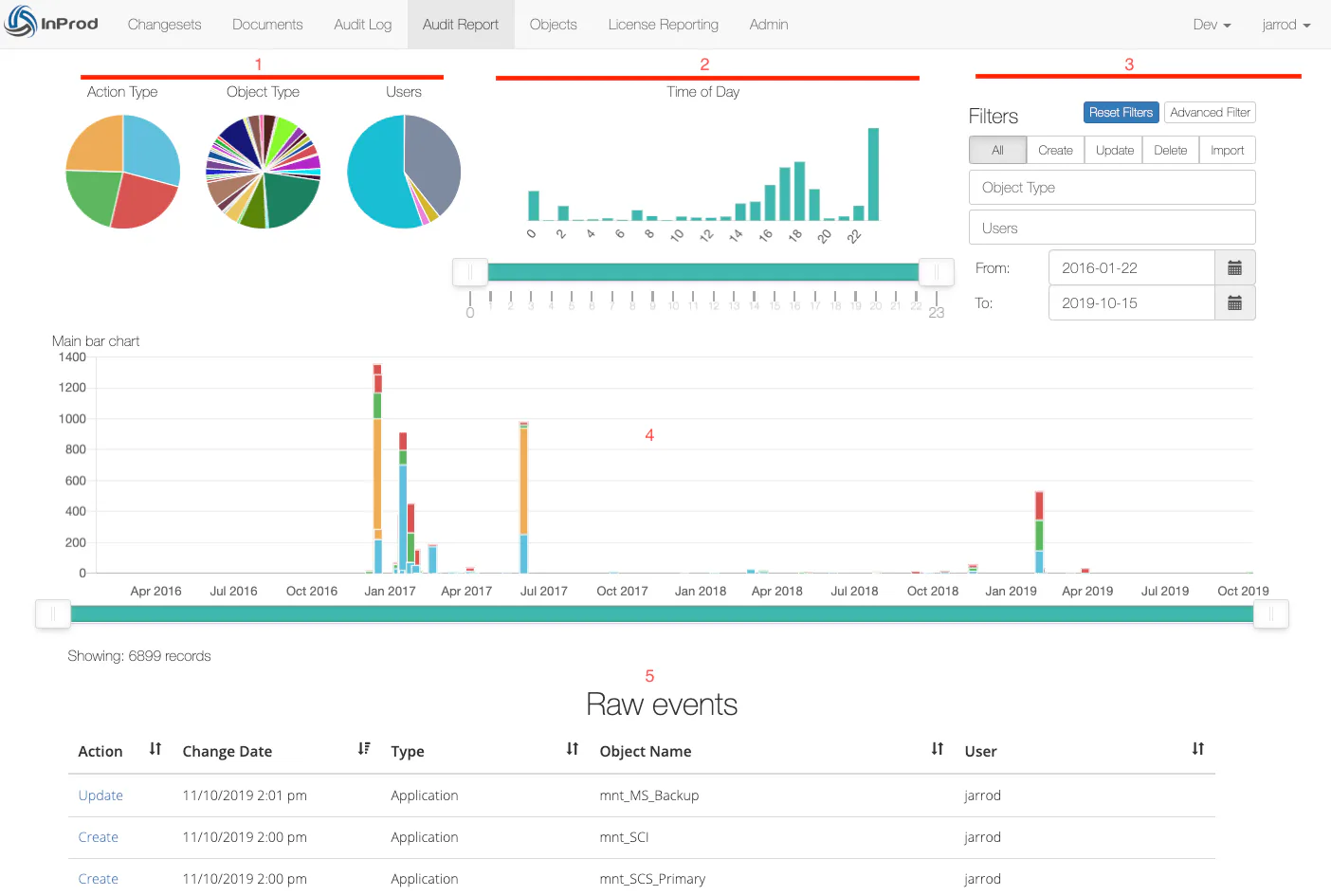Open the Audit Log page

(x=363, y=25)
